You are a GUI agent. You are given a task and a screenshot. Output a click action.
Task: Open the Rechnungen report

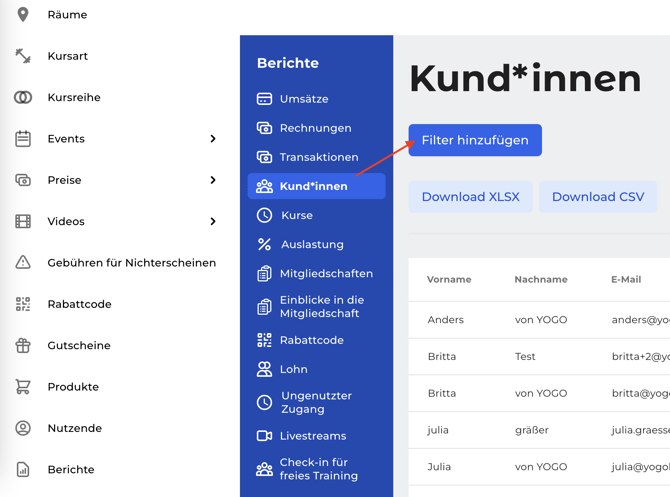pos(315,128)
